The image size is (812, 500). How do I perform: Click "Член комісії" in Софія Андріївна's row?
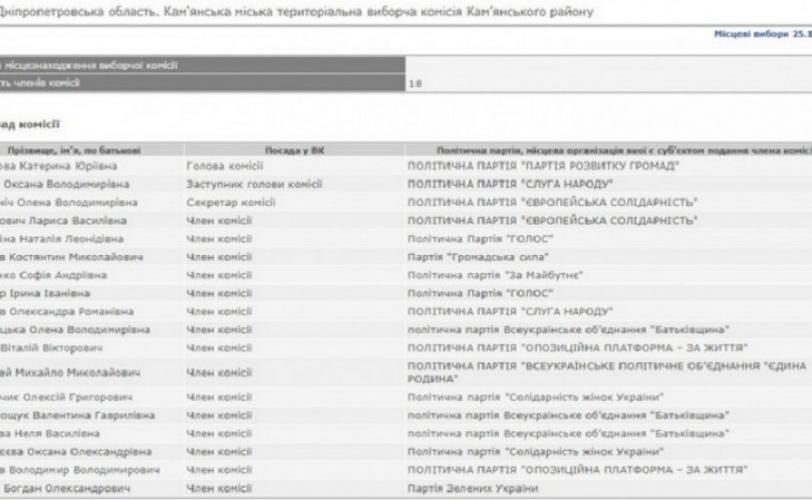coord(219,275)
